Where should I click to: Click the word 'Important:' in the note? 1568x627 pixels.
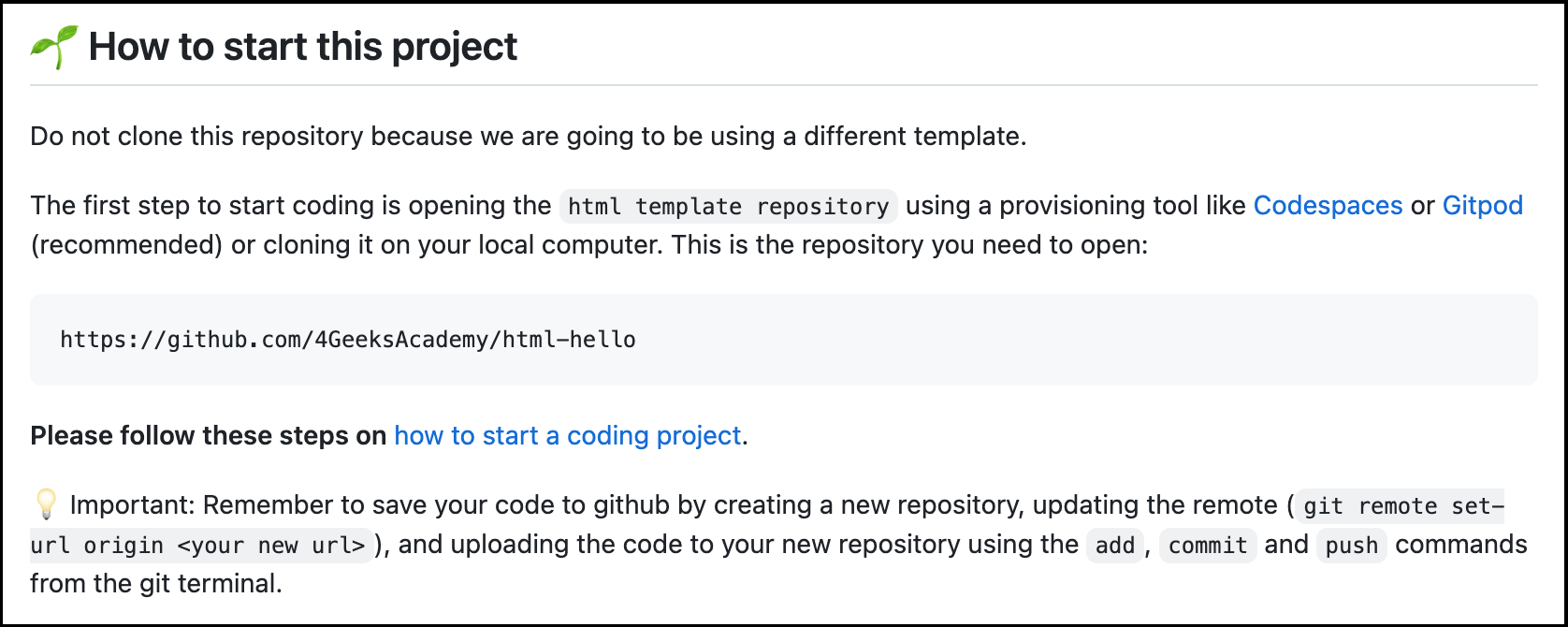click(x=132, y=505)
